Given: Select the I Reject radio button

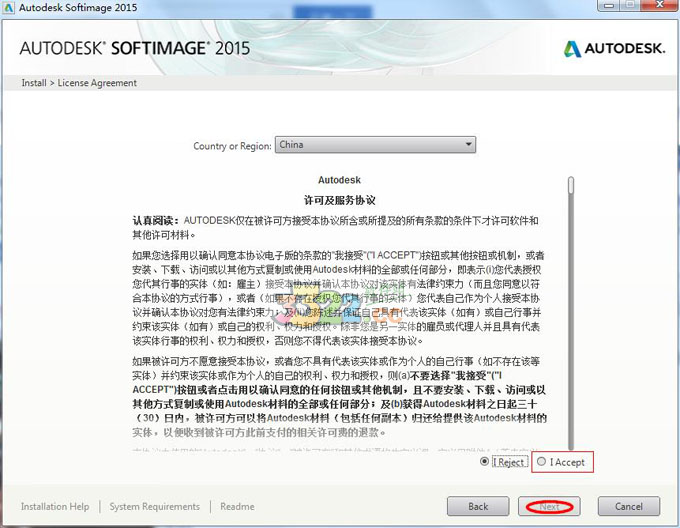Looking at the screenshot, I should (x=484, y=462).
